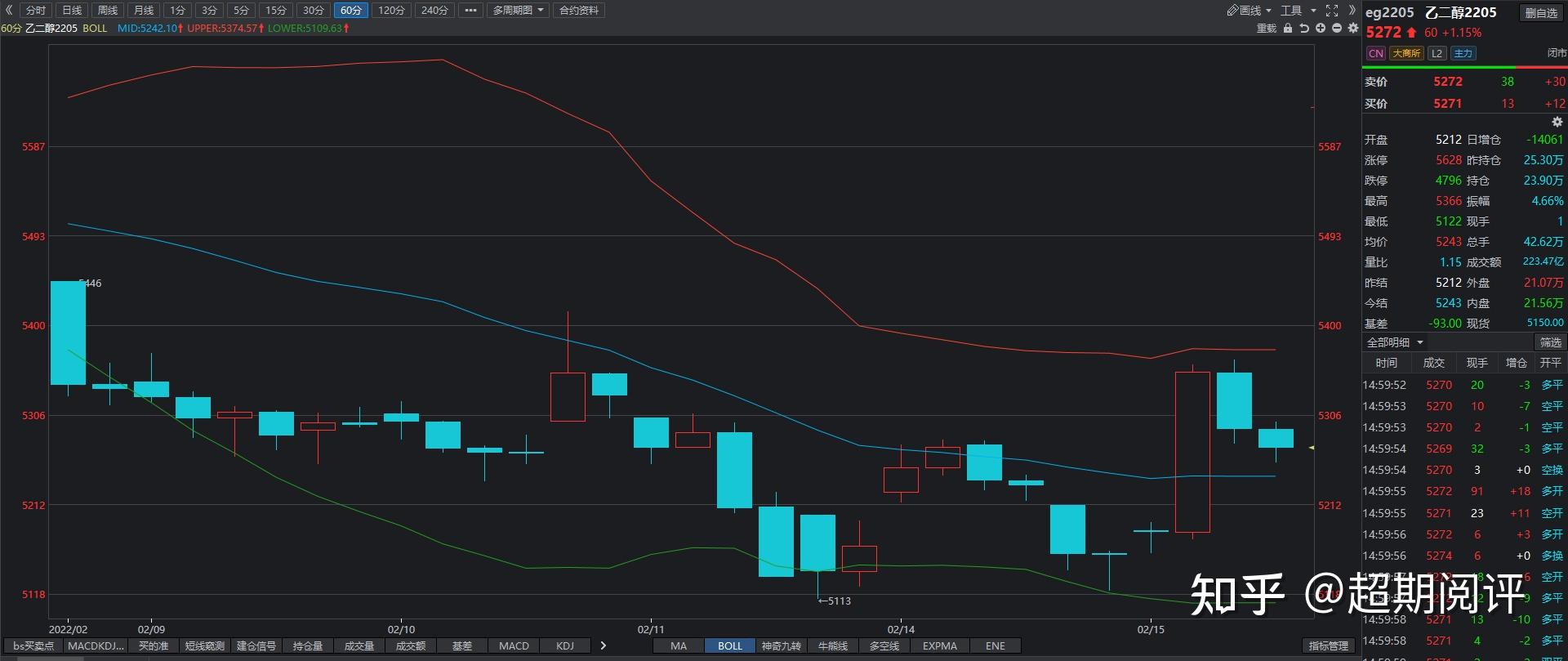
Task: Open quote panel settings gear
Action: point(1557,122)
